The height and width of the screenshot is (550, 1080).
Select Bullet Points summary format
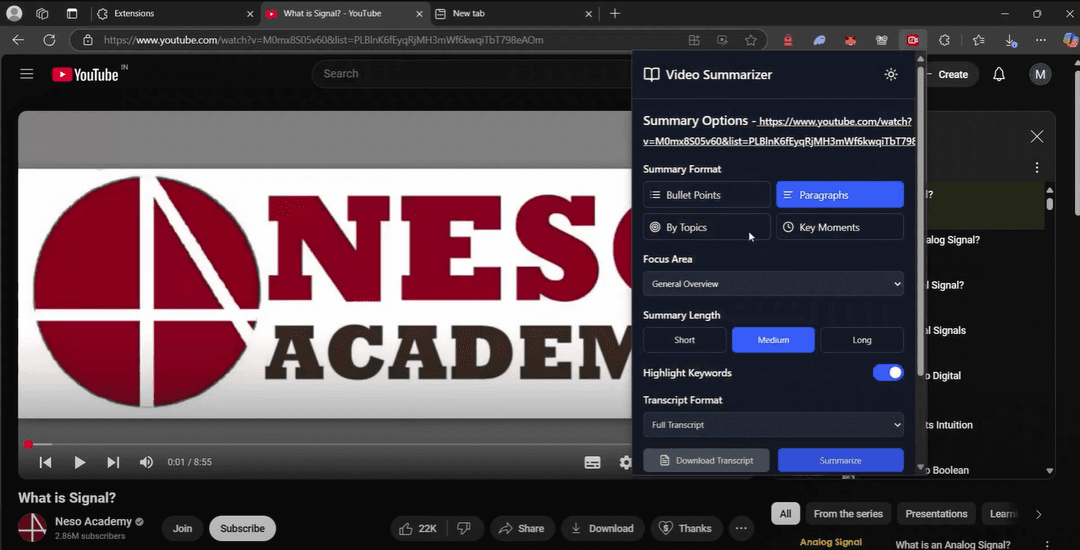pyautogui.click(x=707, y=195)
